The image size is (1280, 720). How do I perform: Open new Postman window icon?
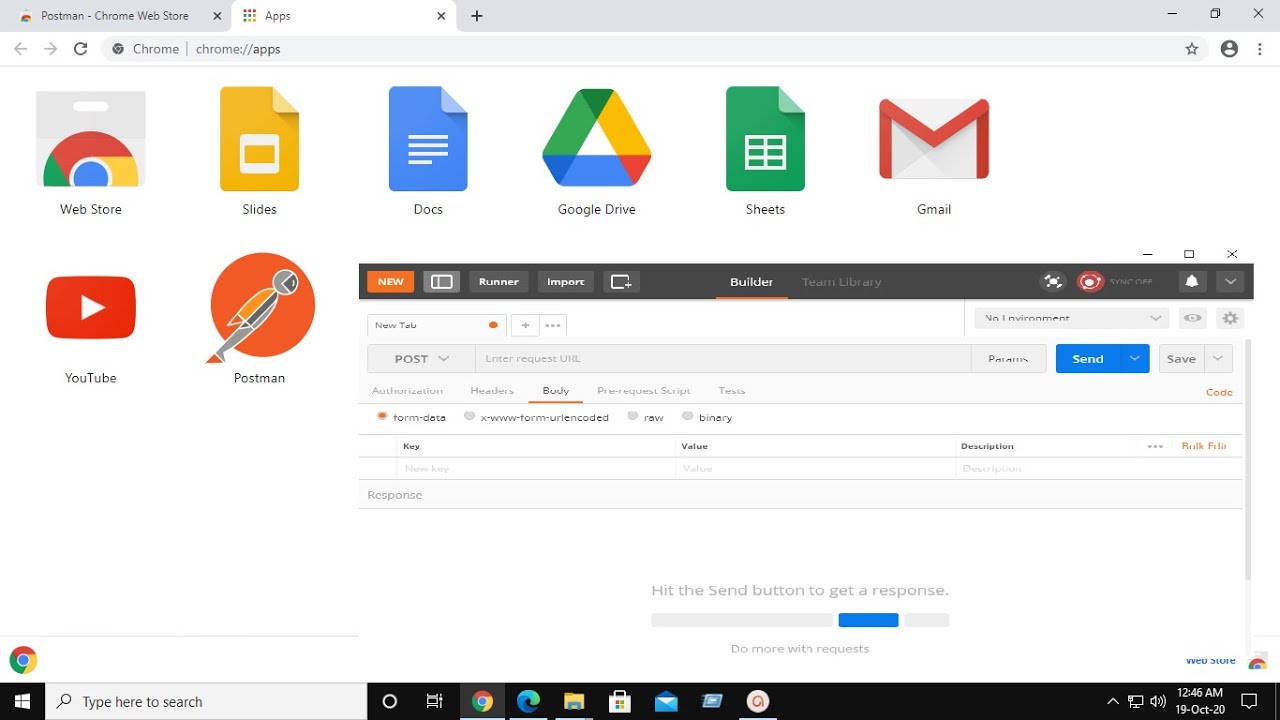(x=621, y=282)
